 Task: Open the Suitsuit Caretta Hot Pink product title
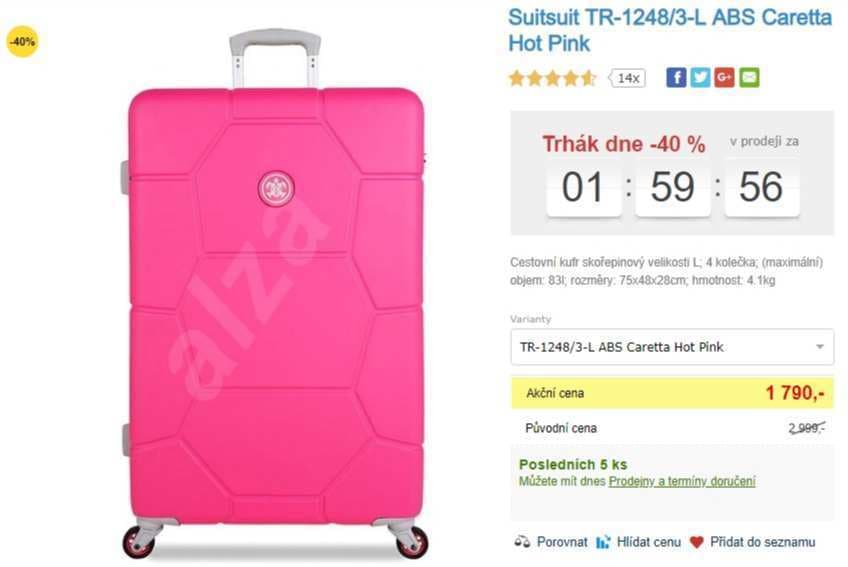coord(670,30)
